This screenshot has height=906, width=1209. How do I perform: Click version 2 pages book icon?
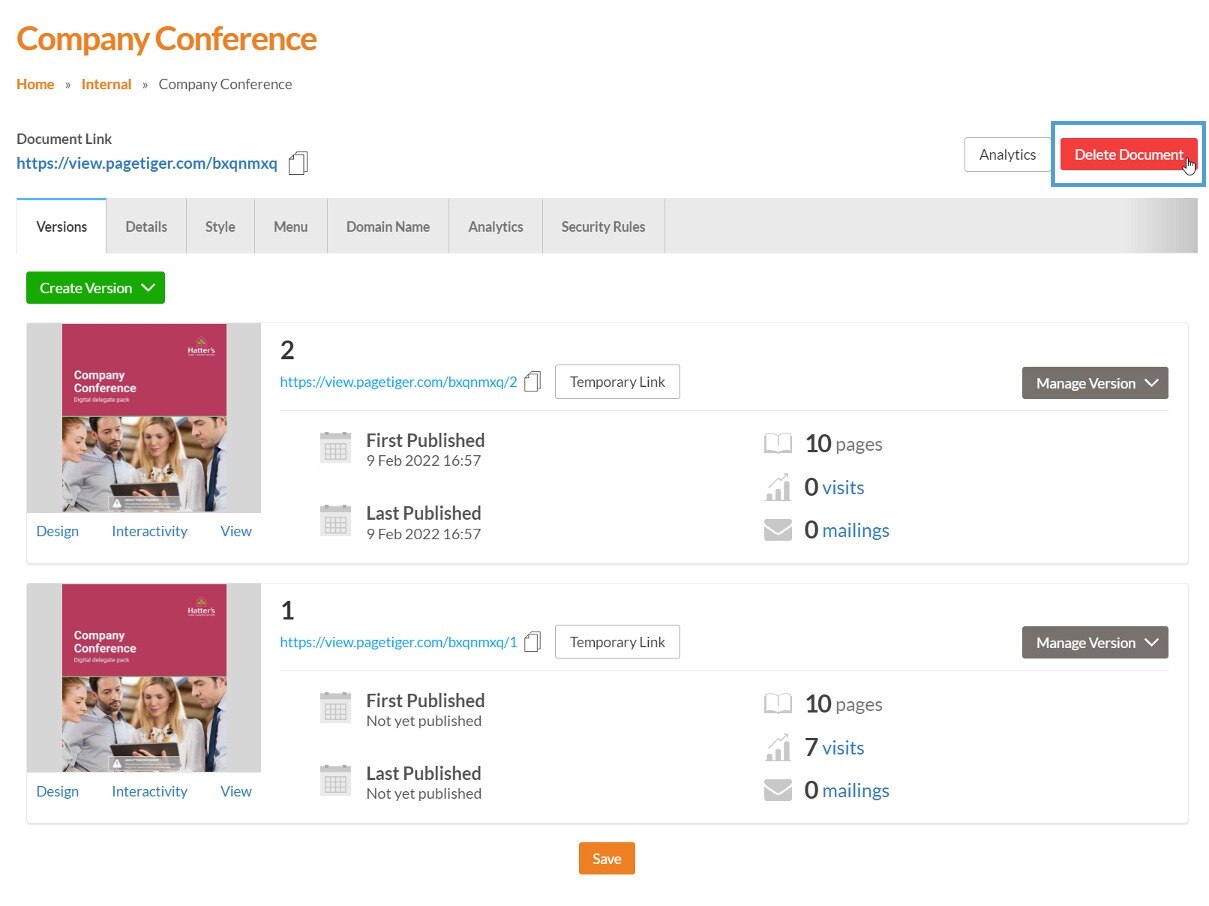(x=778, y=444)
